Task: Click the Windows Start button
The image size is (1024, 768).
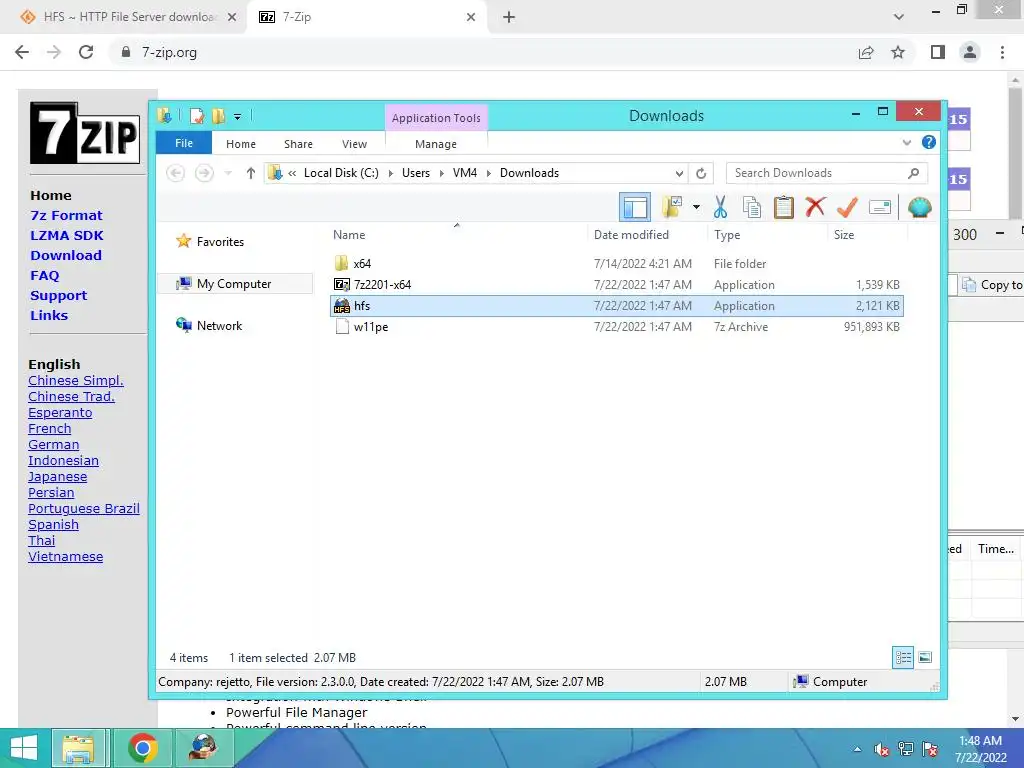Action: tap(24, 748)
